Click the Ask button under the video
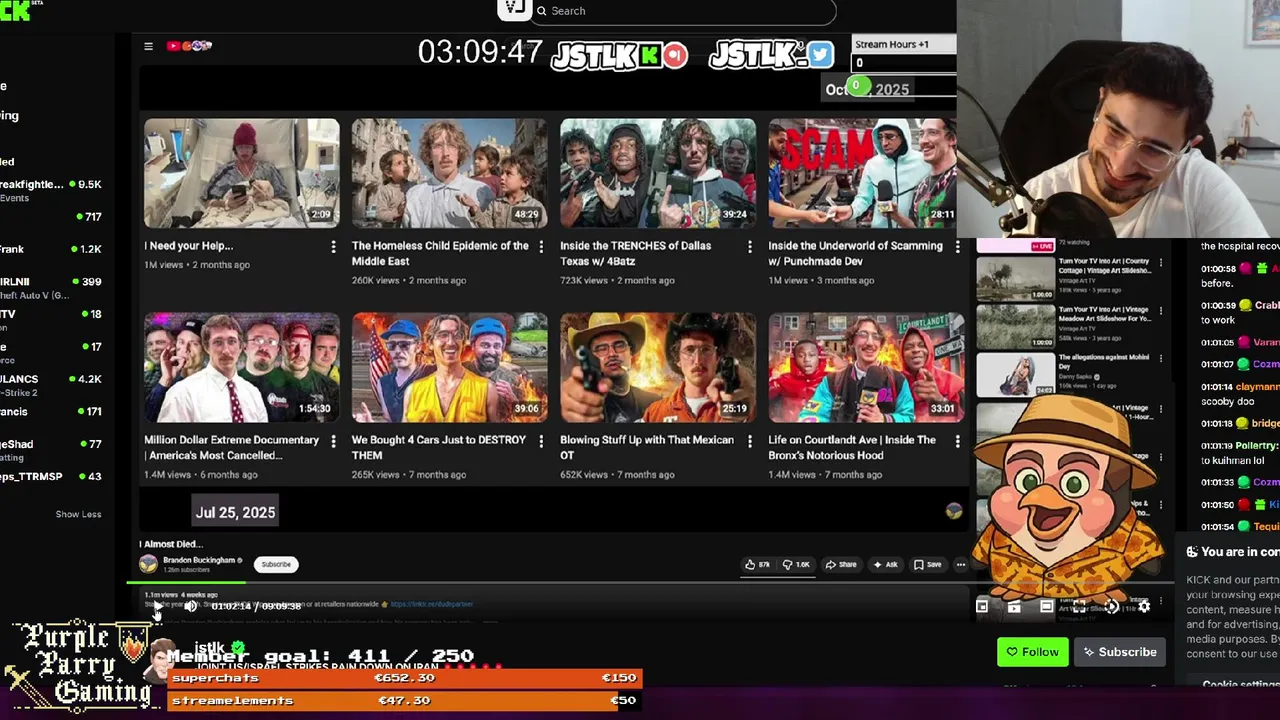 tap(885, 564)
